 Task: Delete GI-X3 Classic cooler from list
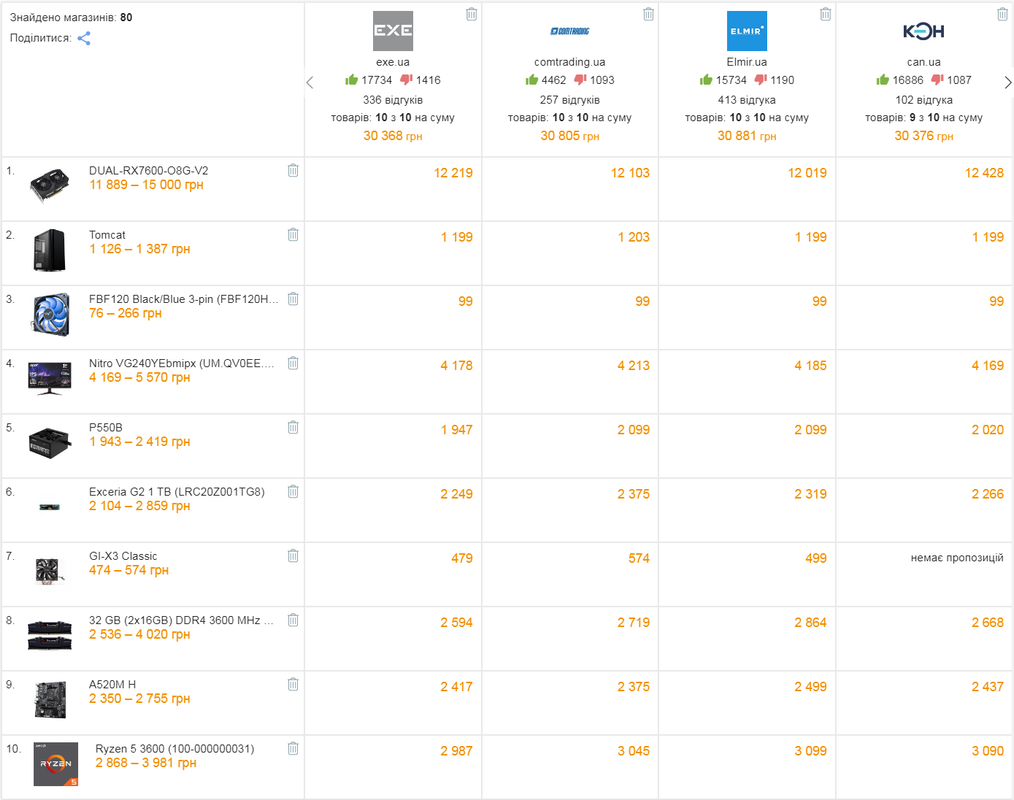[x=293, y=556]
